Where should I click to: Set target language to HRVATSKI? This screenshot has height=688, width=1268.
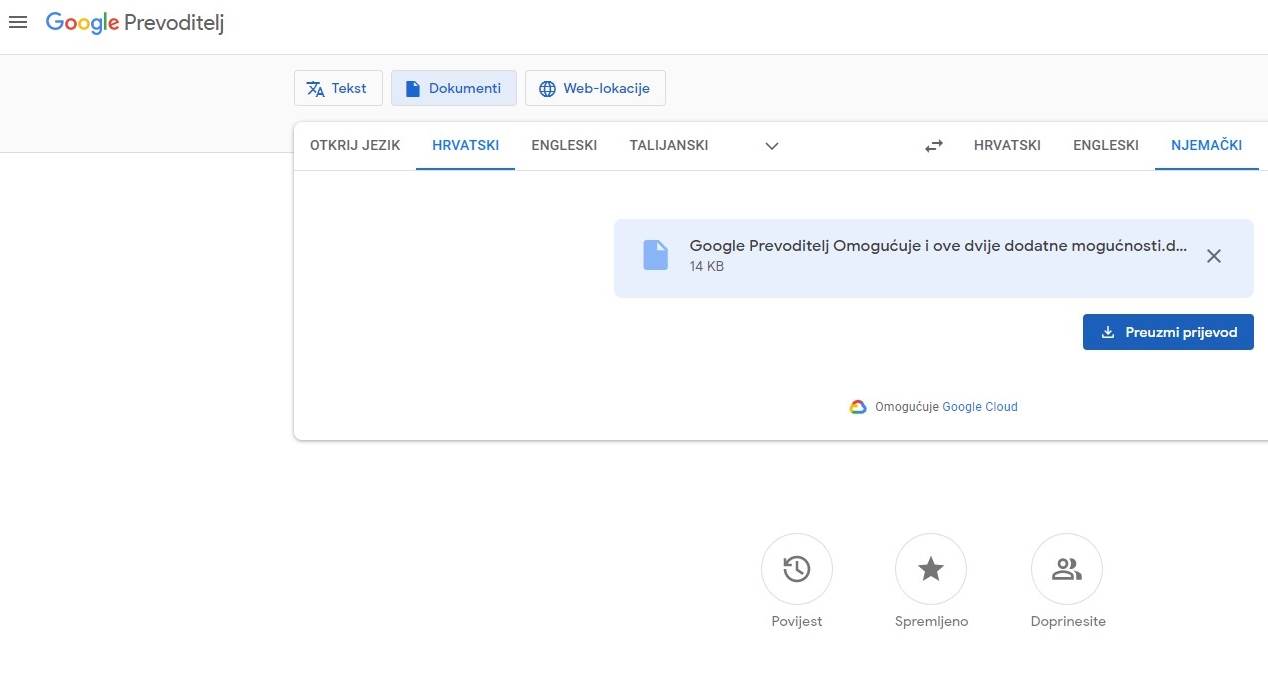pyautogui.click(x=1007, y=145)
